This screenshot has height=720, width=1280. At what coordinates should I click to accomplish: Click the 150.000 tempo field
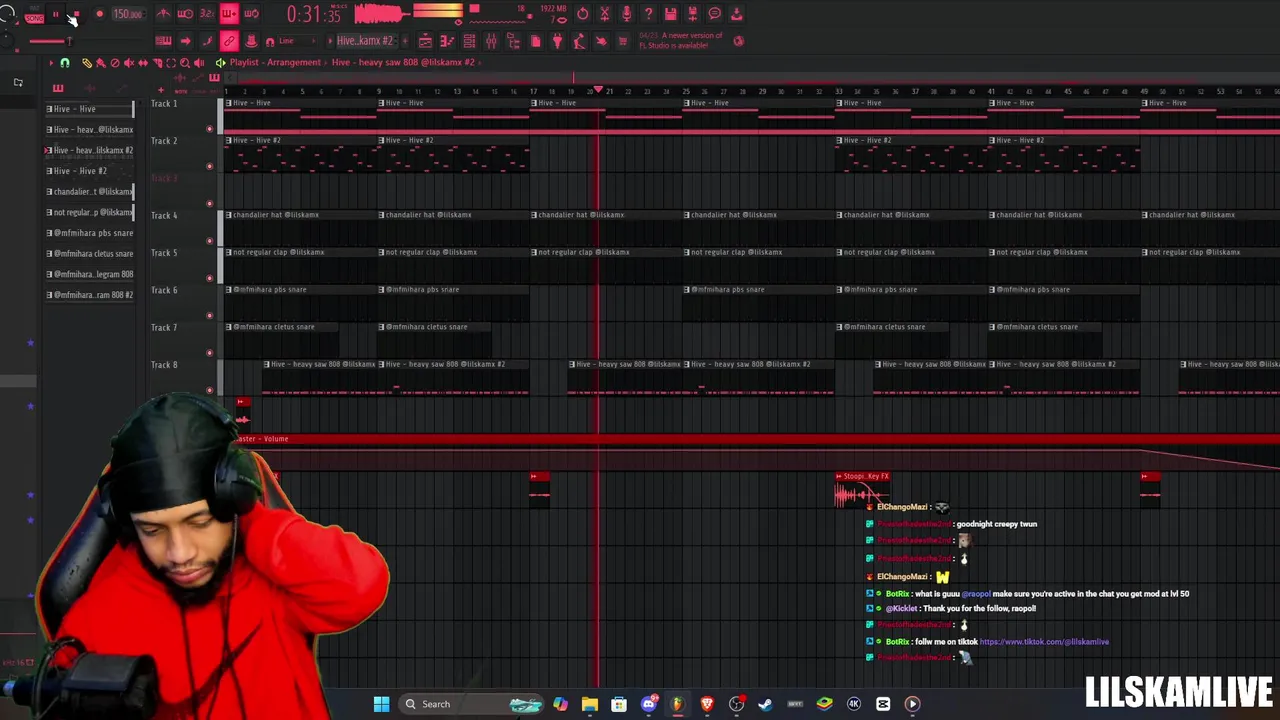coord(129,14)
